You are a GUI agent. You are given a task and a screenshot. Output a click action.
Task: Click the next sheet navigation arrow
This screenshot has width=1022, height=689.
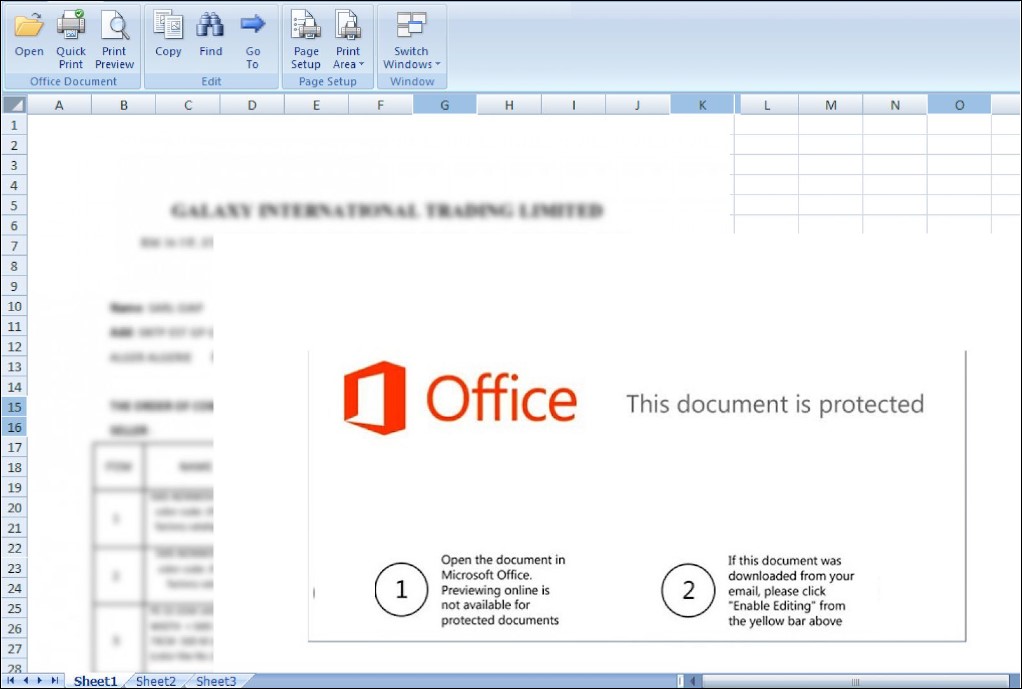point(40,681)
